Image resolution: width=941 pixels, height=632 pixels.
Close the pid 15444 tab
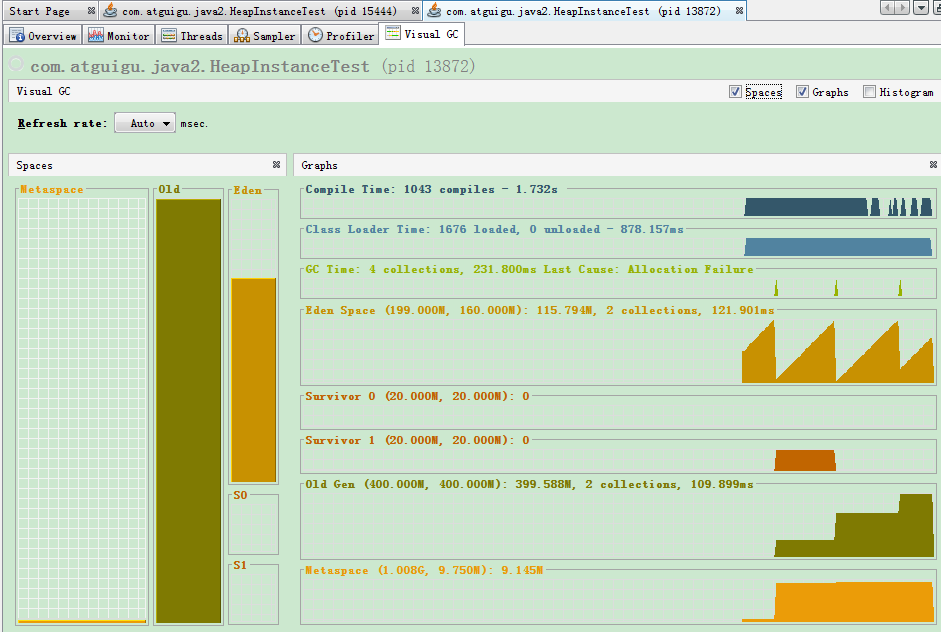(x=415, y=11)
